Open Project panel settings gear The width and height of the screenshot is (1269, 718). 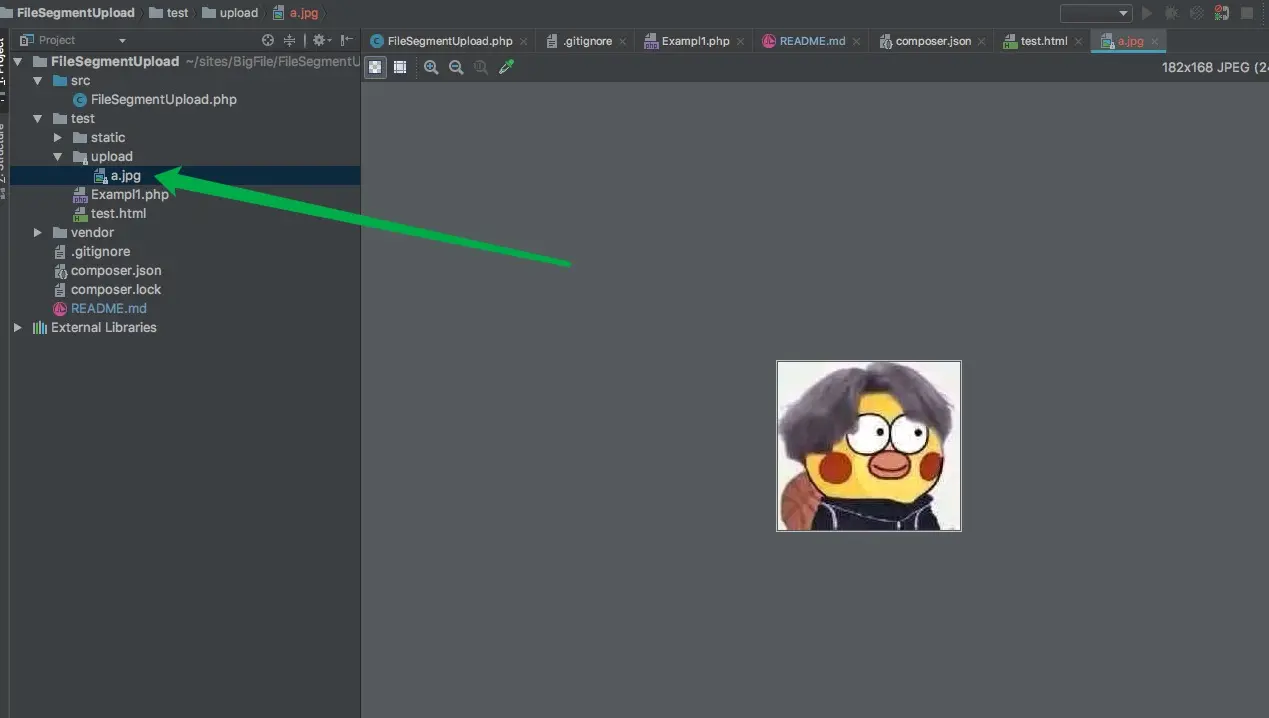tap(320, 40)
